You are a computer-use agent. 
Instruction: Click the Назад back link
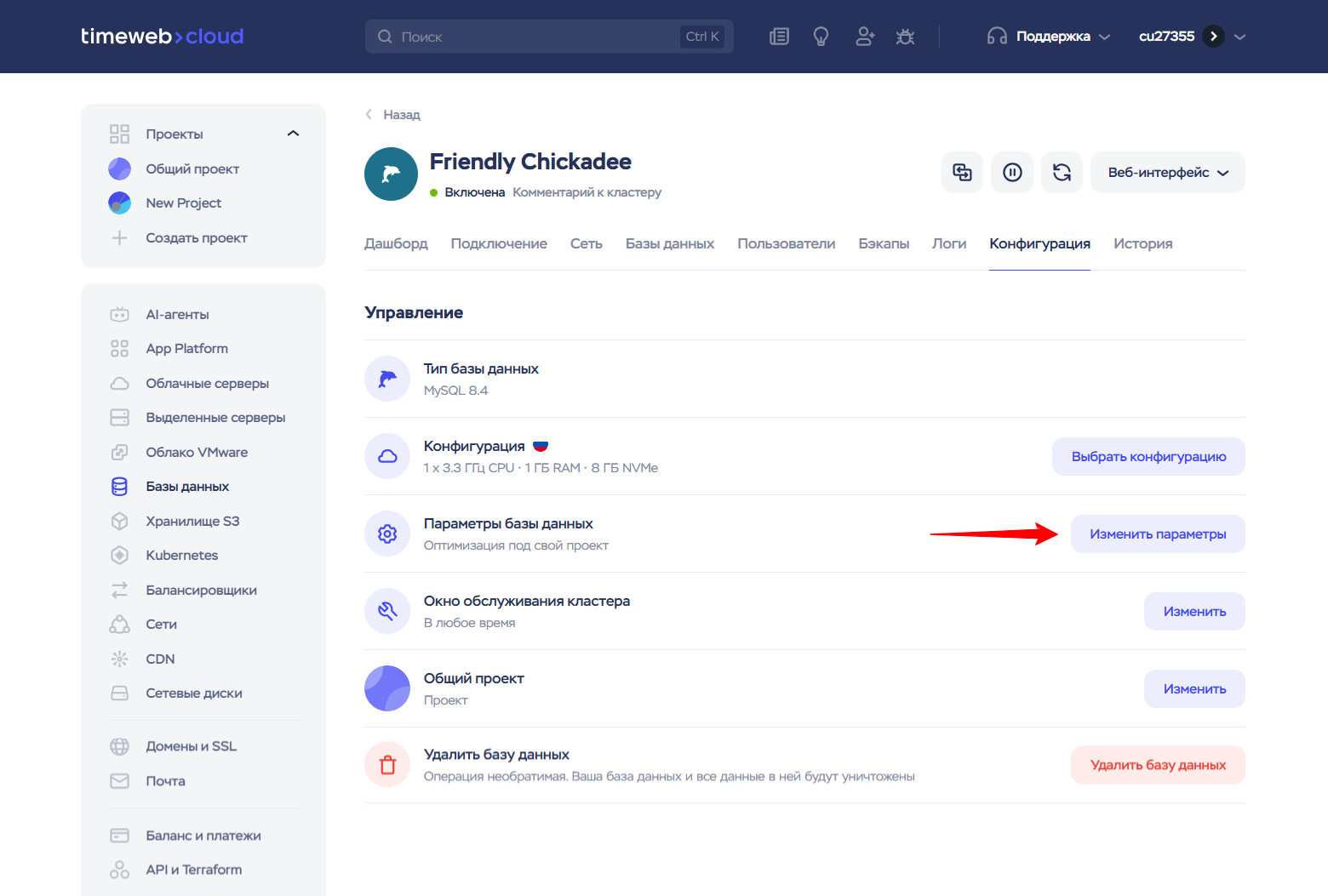(393, 115)
